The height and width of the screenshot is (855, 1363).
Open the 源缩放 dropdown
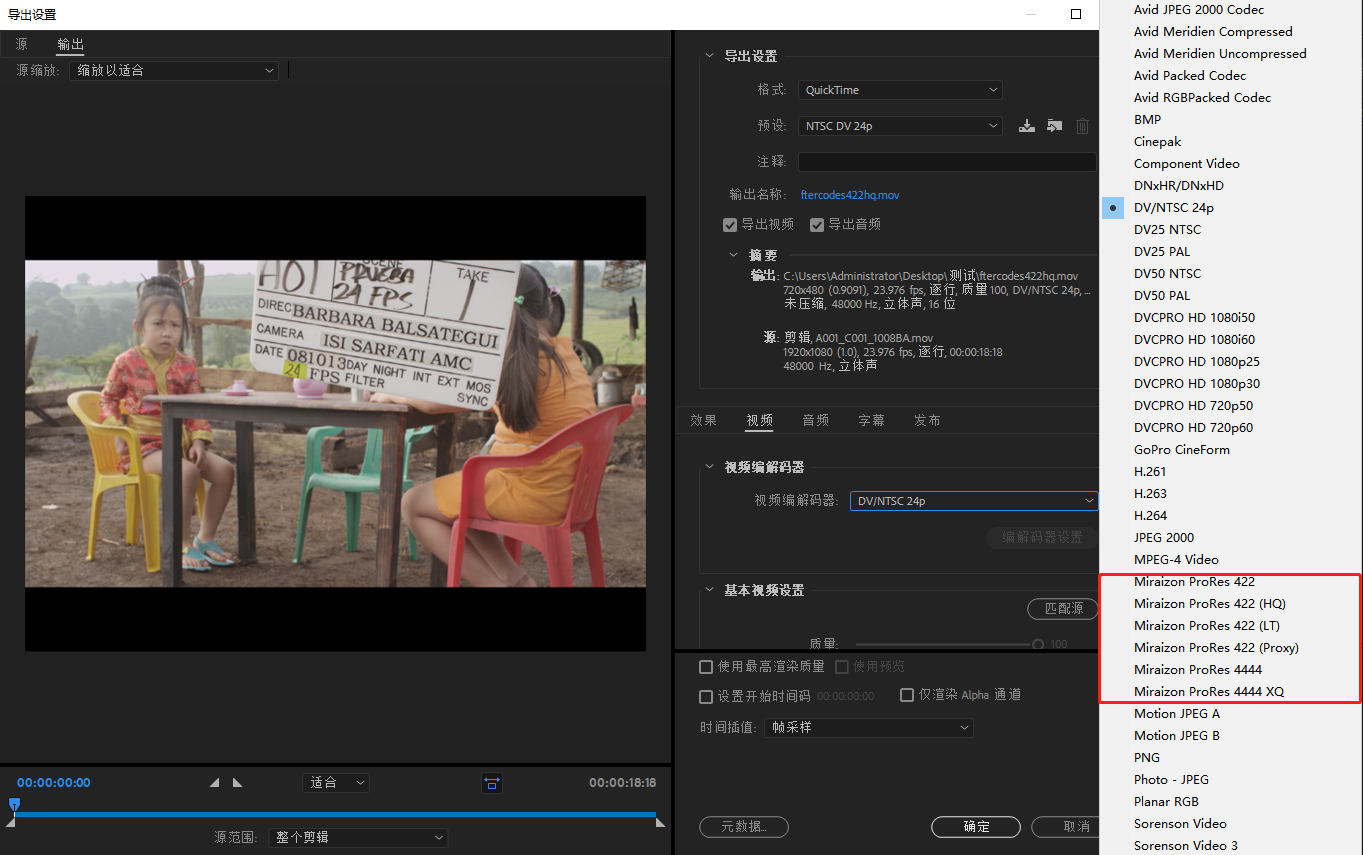(x=174, y=70)
